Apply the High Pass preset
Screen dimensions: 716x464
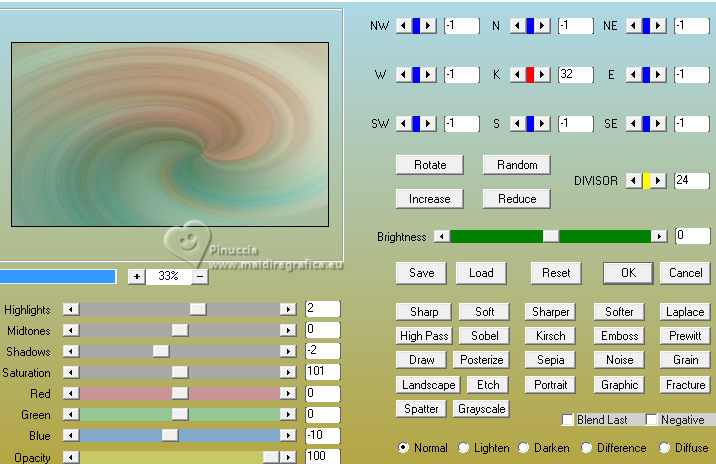click(424, 336)
